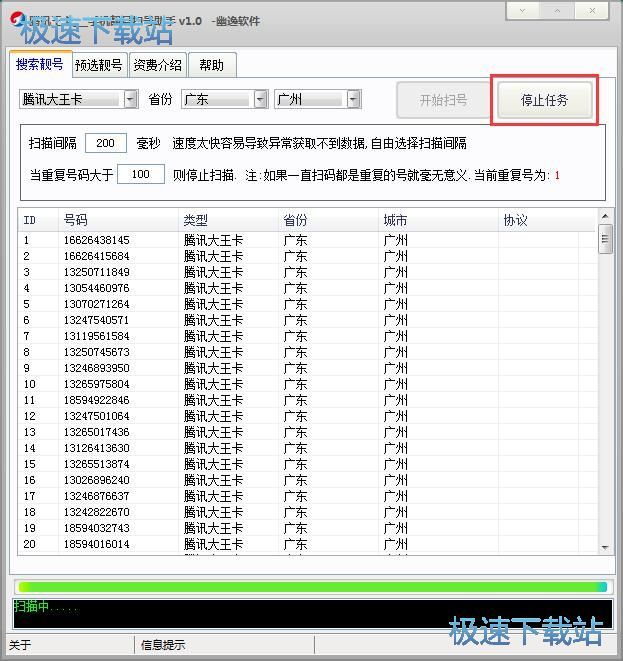Image resolution: width=623 pixels, height=661 pixels.
Task: Sort by the 类型 column header
Action: 228,220
